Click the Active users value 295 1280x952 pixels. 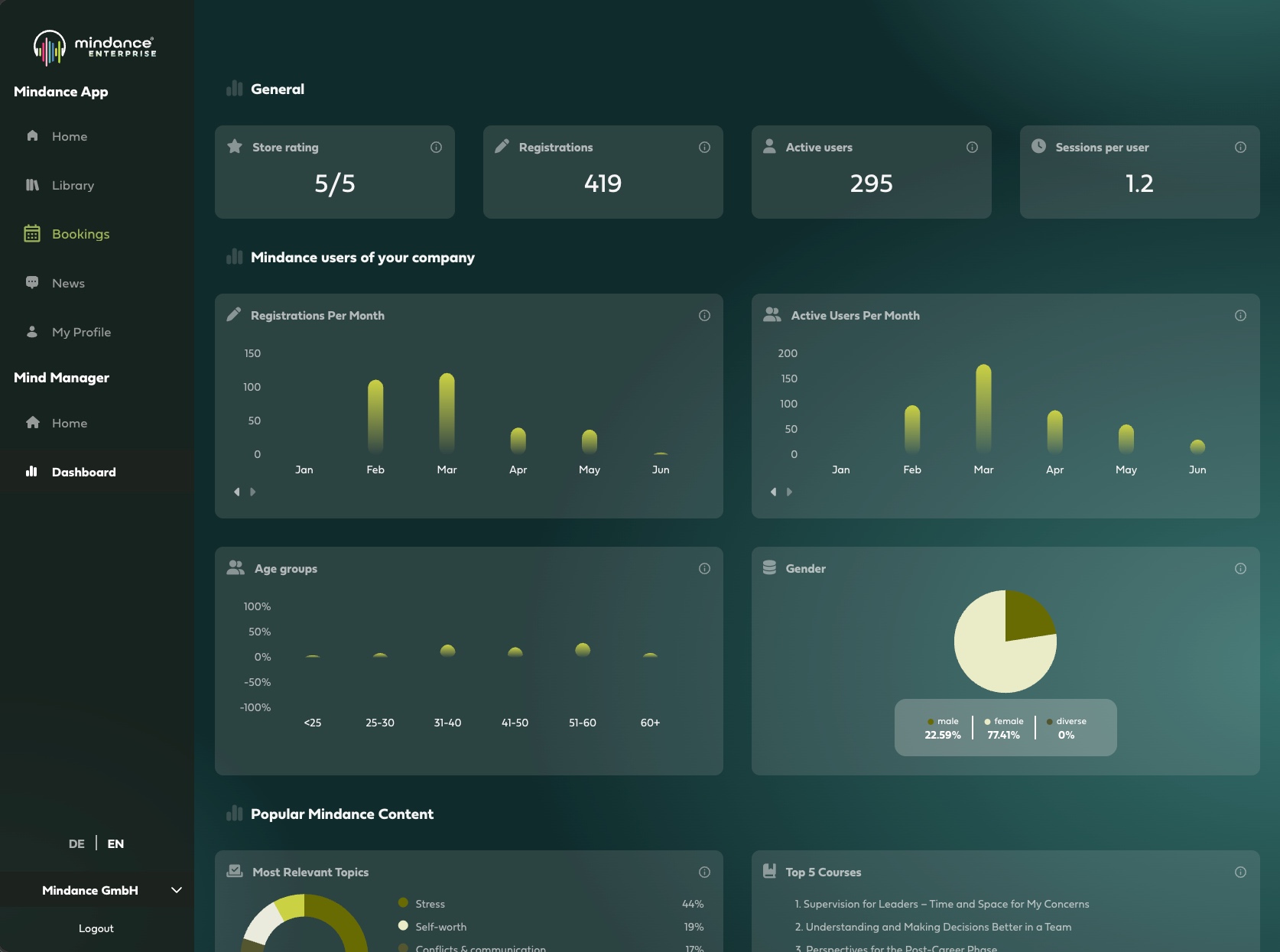click(872, 184)
